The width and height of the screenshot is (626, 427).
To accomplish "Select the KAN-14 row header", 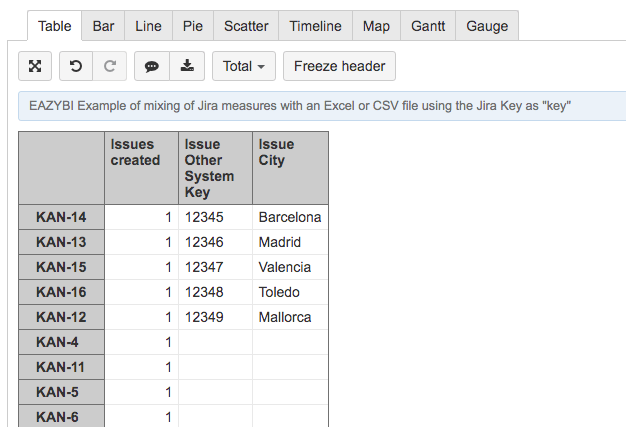I will (x=61, y=217).
